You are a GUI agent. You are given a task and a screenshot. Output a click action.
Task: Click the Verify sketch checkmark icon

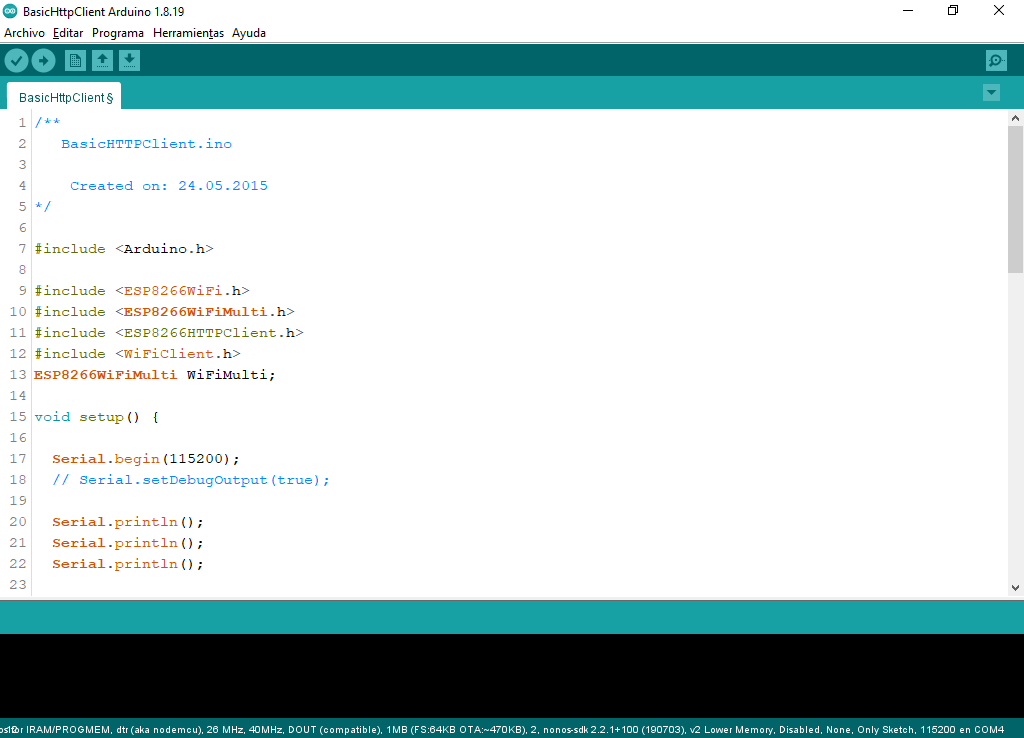click(16, 61)
